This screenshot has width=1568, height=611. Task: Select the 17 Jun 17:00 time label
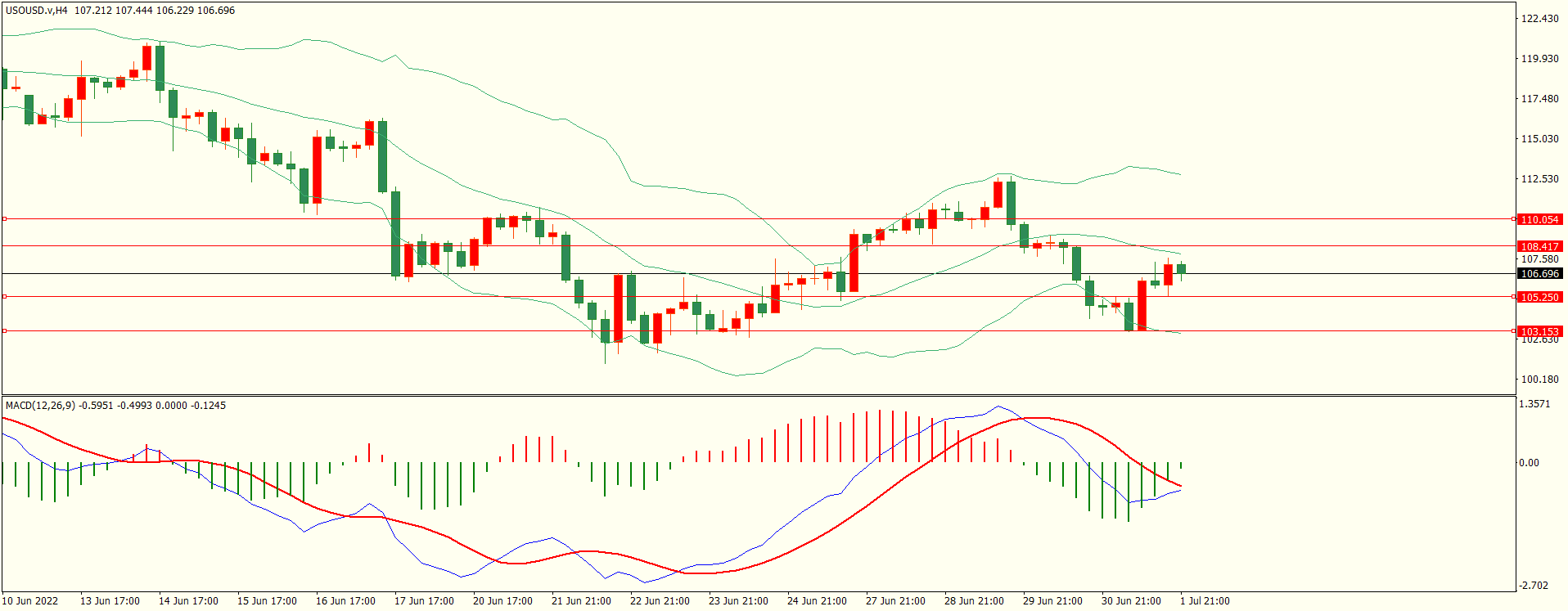(424, 601)
